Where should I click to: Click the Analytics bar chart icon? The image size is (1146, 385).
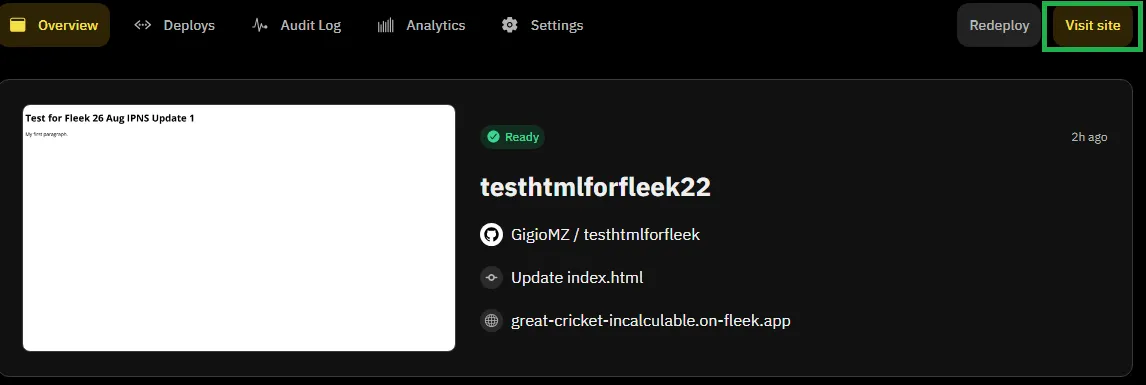click(x=386, y=25)
